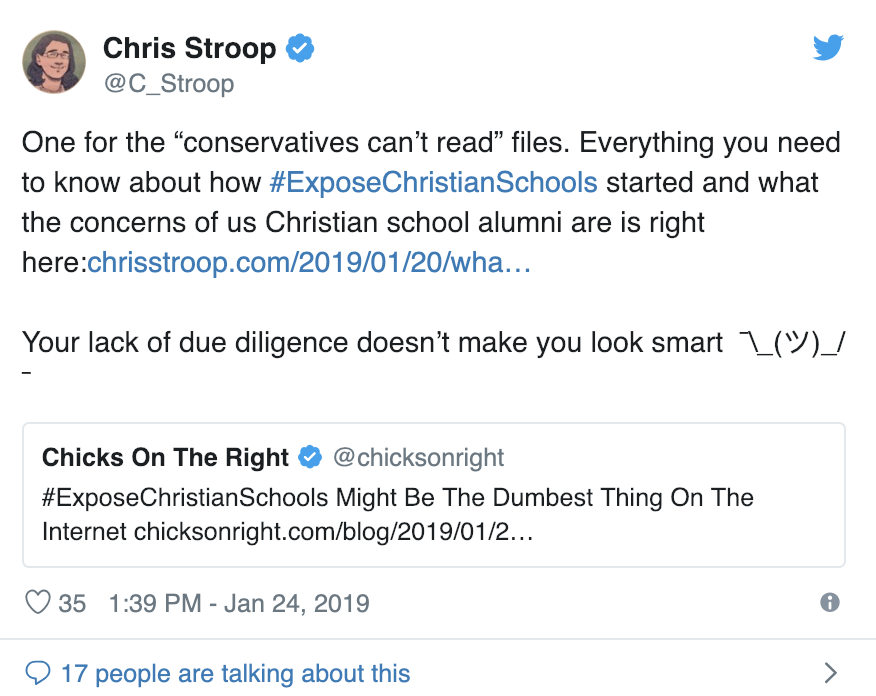Click the speech bubble reply icon
876x696 pixels.
coord(38,673)
